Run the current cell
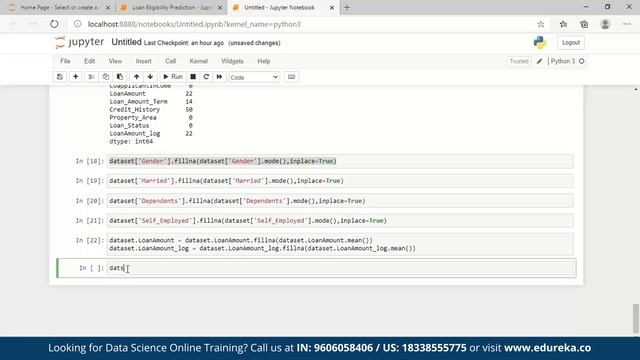Screen dimensions: 640x360 [x=173, y=77]
